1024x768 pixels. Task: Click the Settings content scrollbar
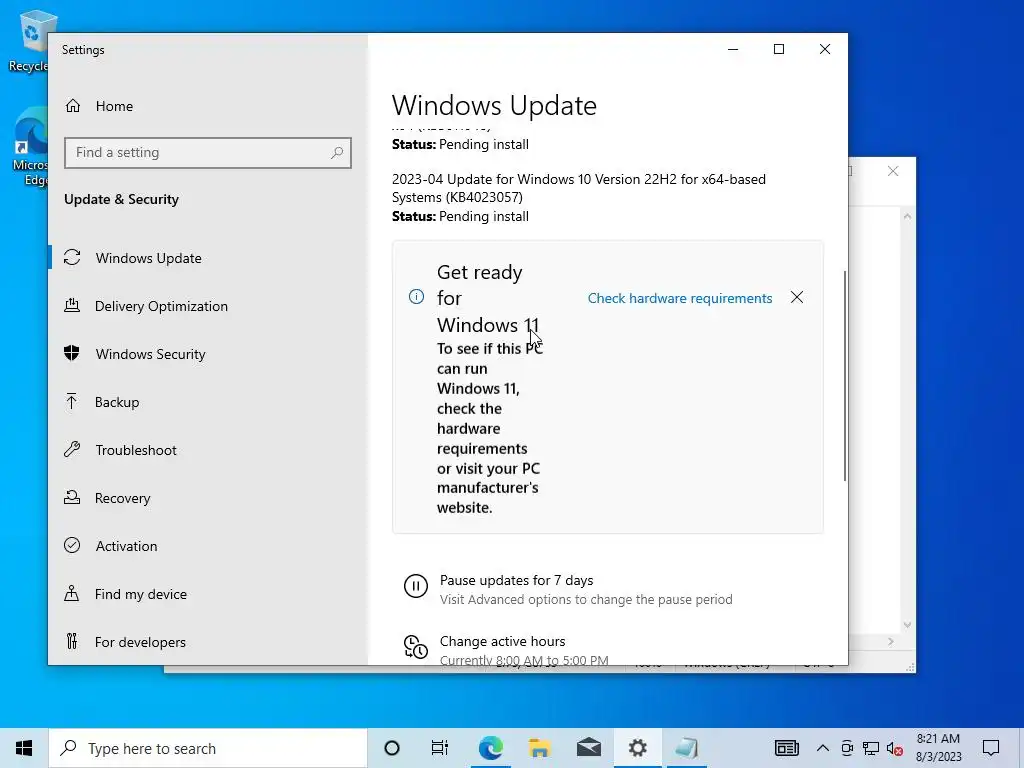click(x=844, y=376)
